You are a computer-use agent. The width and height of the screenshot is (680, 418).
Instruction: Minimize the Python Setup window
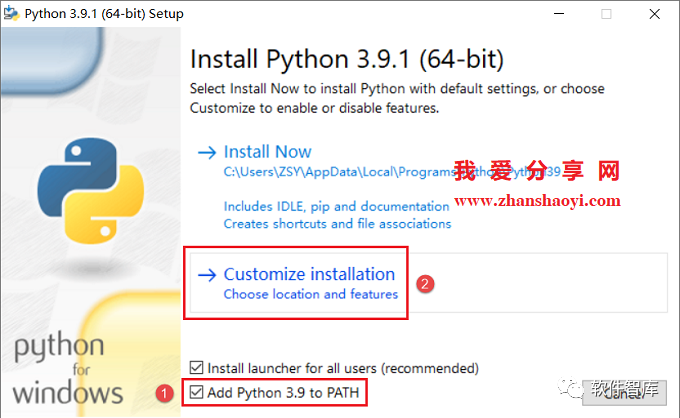coord(551,14)
